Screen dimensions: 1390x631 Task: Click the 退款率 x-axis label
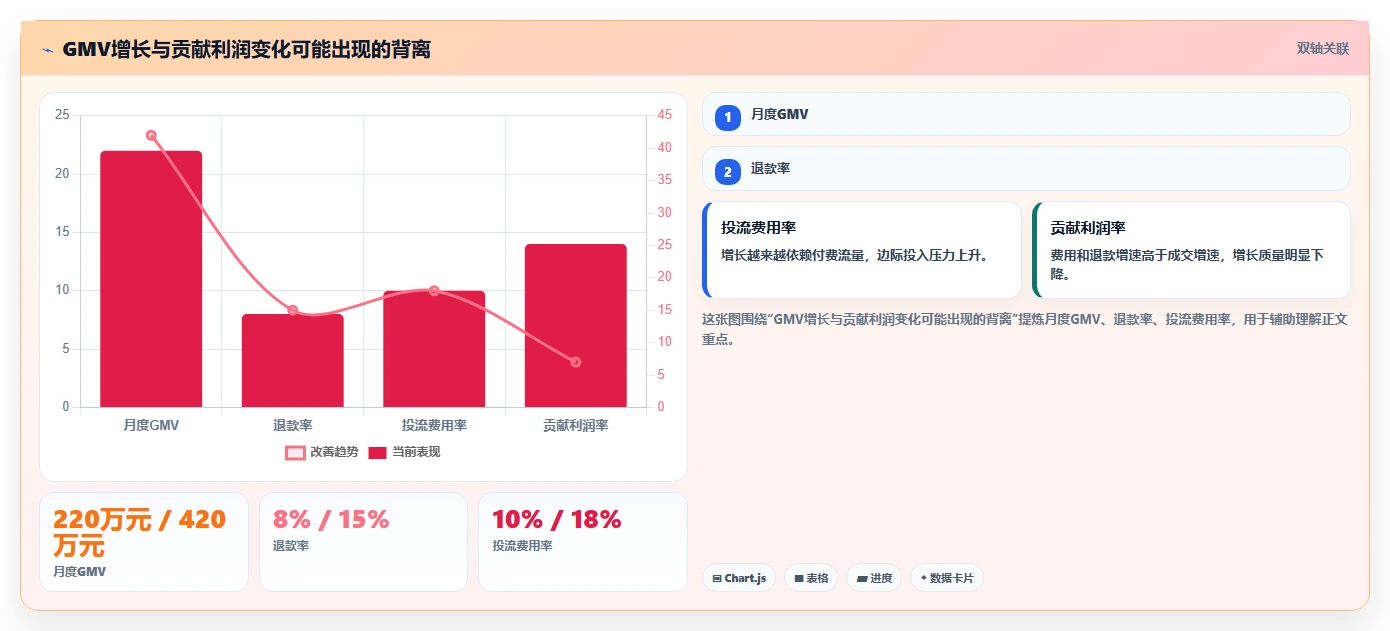293,425
